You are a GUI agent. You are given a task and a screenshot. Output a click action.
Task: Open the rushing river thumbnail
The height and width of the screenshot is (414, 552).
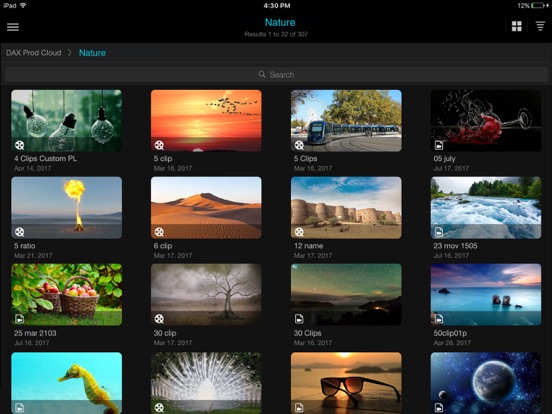click(486, 208)
